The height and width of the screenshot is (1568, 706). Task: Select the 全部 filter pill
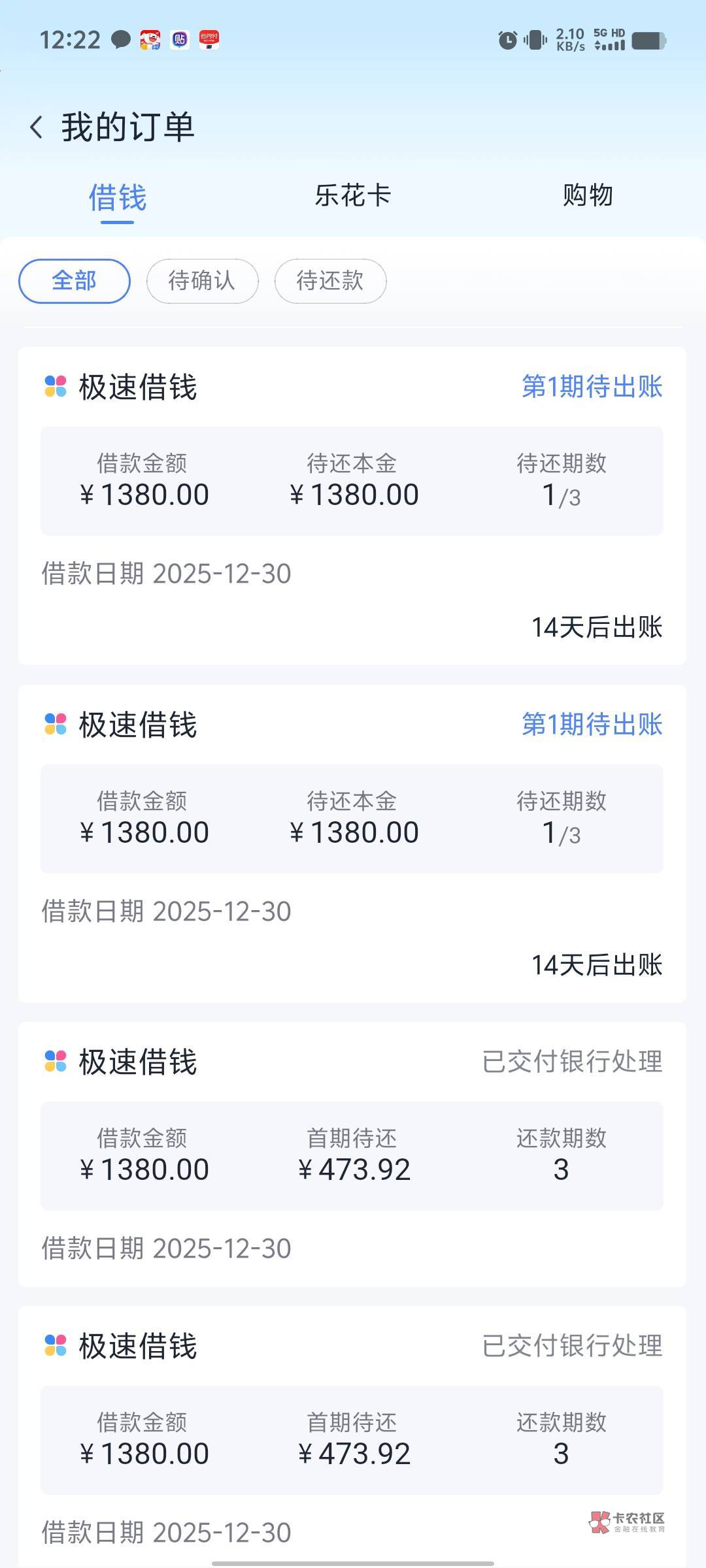pos(75,281)
